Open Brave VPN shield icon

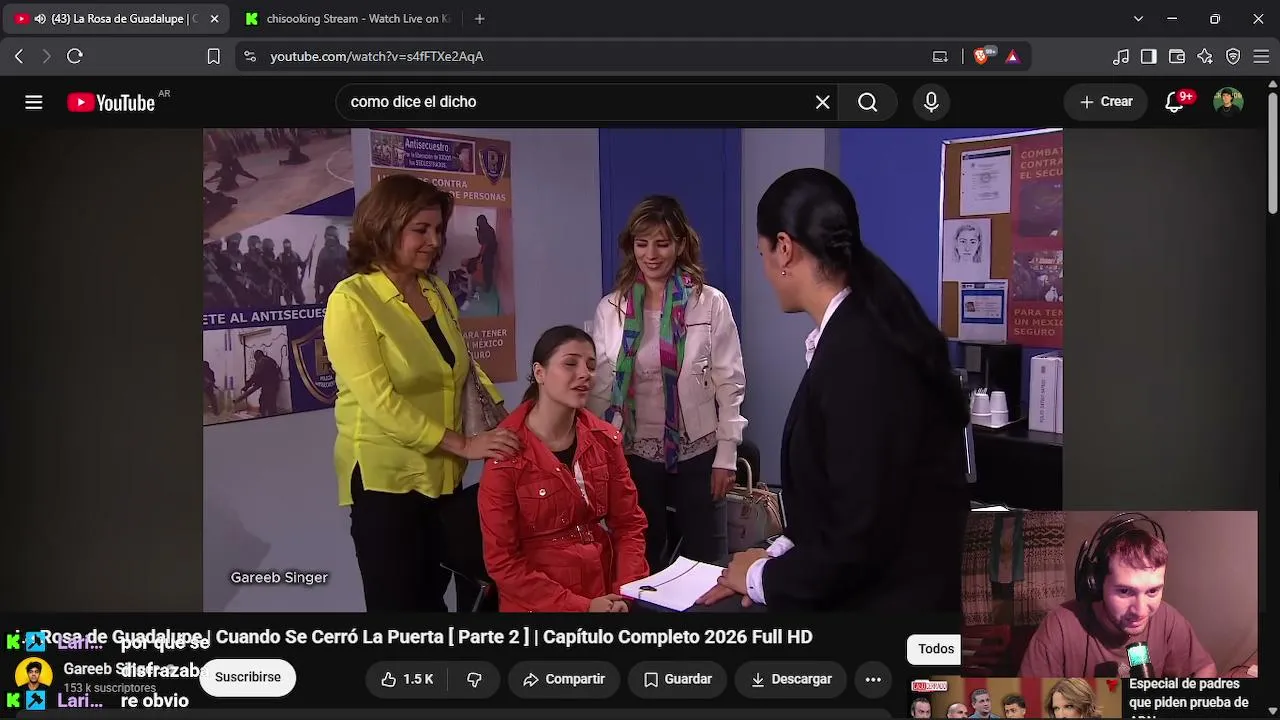point(1233,56)
